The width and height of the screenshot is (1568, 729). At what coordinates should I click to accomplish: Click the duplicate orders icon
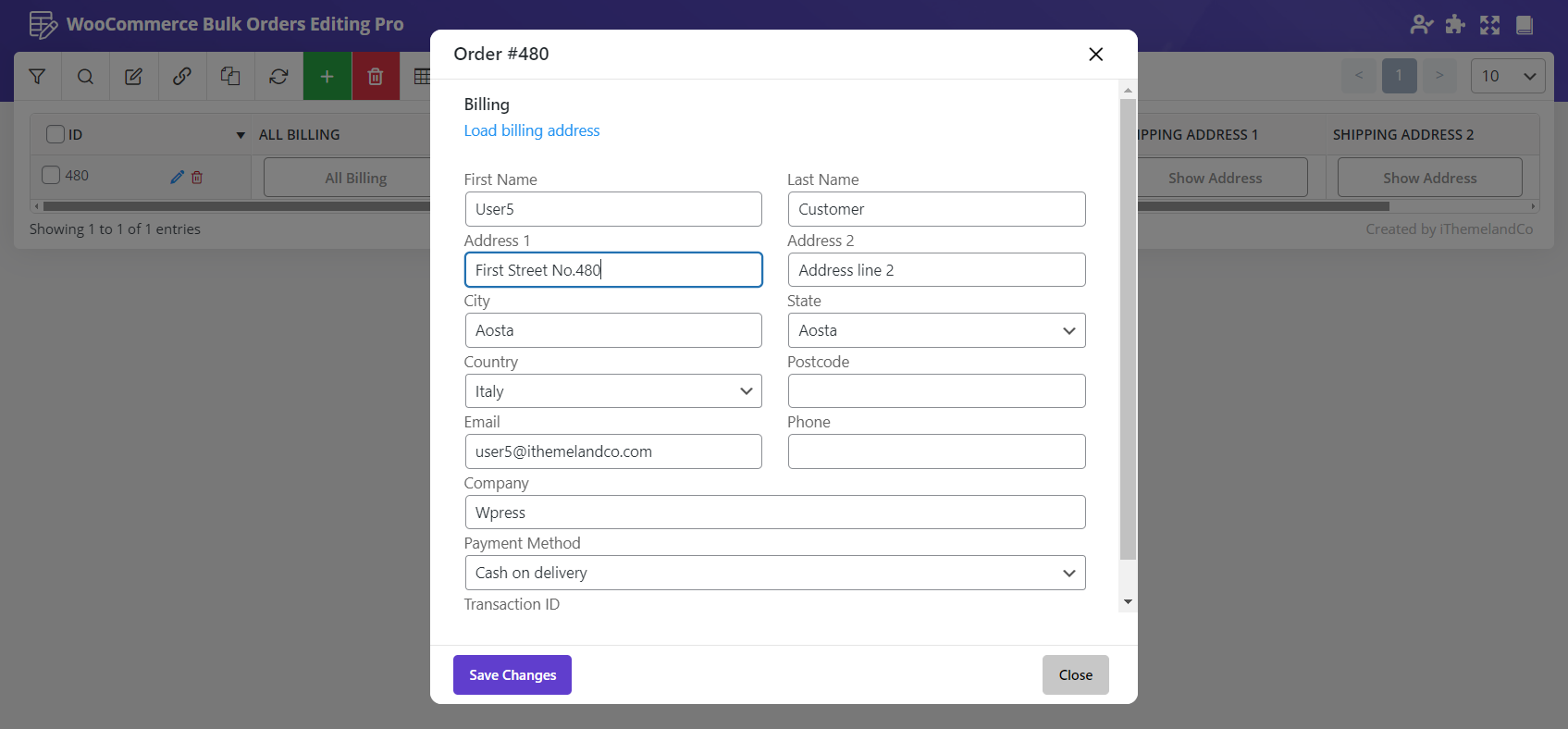coord(230,77)
